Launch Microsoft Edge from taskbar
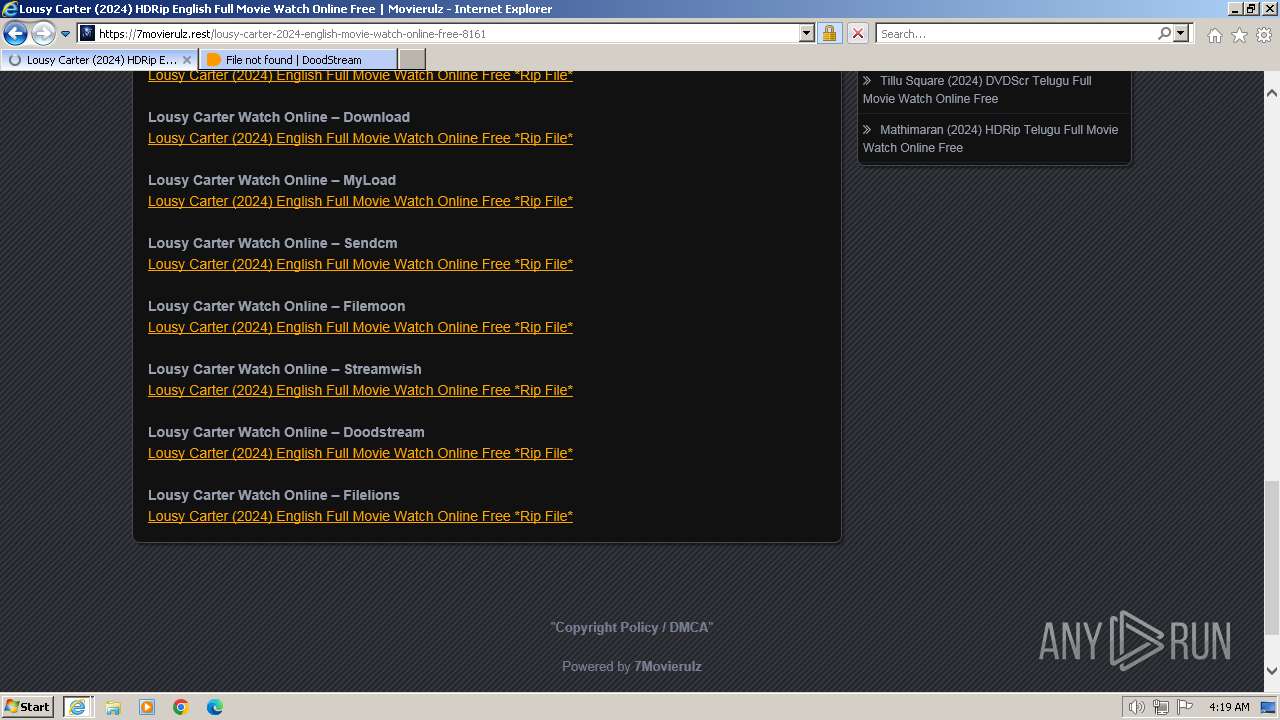The width and height of the screenshot is (1280, 720). tap(215, 707)
